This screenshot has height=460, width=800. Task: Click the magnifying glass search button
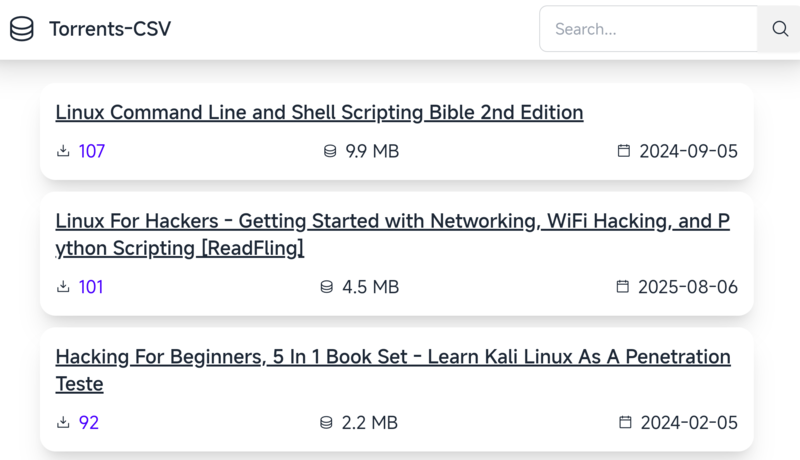click(780, 29)
